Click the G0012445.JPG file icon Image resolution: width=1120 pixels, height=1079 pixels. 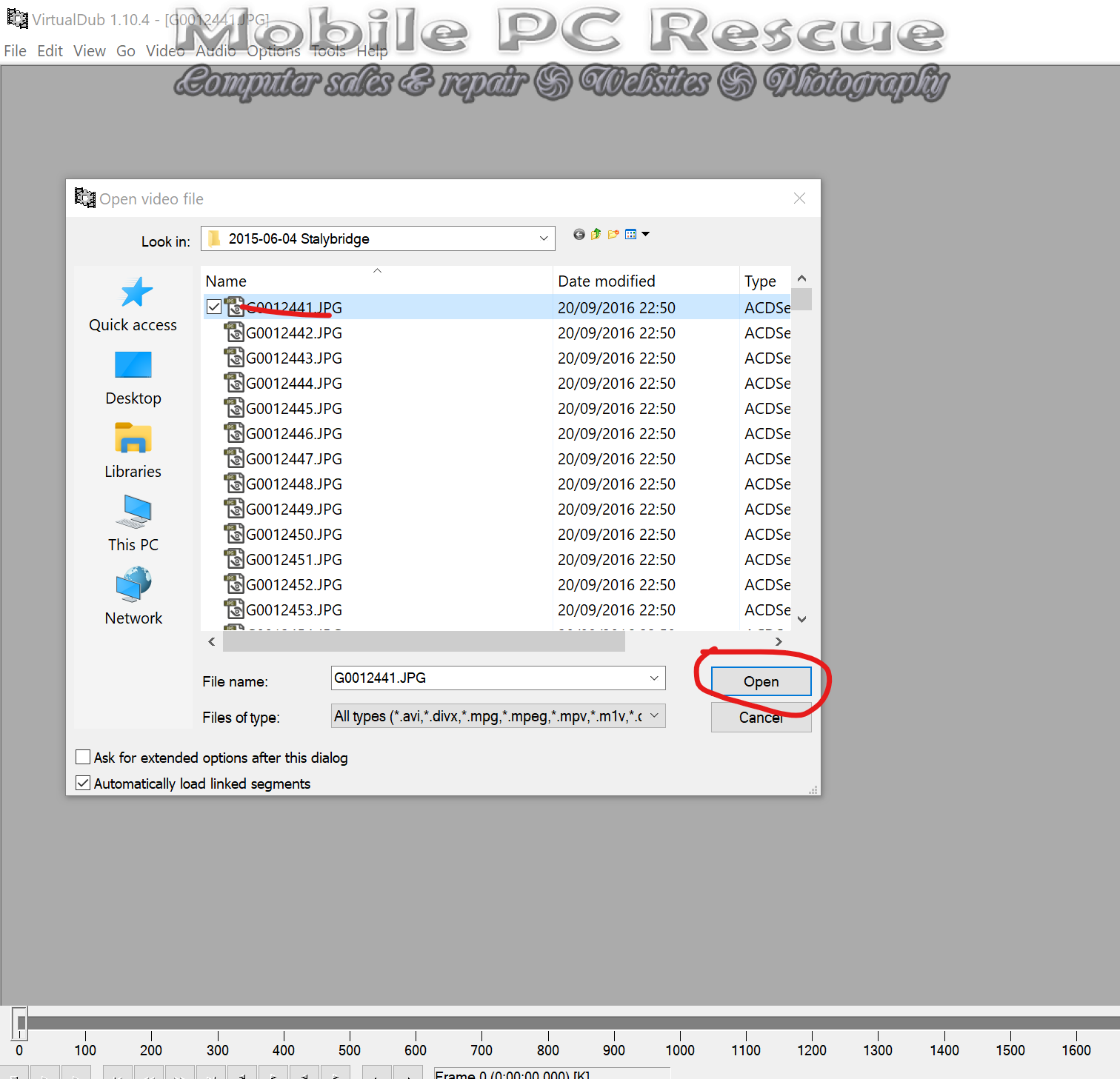(234, 408)
